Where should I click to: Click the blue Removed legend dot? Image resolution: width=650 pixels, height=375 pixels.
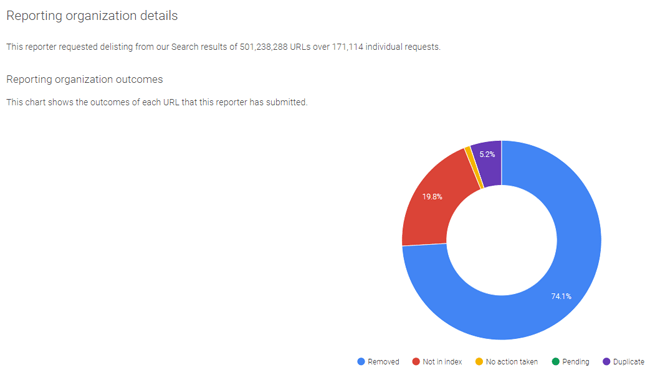coord(361,361)
